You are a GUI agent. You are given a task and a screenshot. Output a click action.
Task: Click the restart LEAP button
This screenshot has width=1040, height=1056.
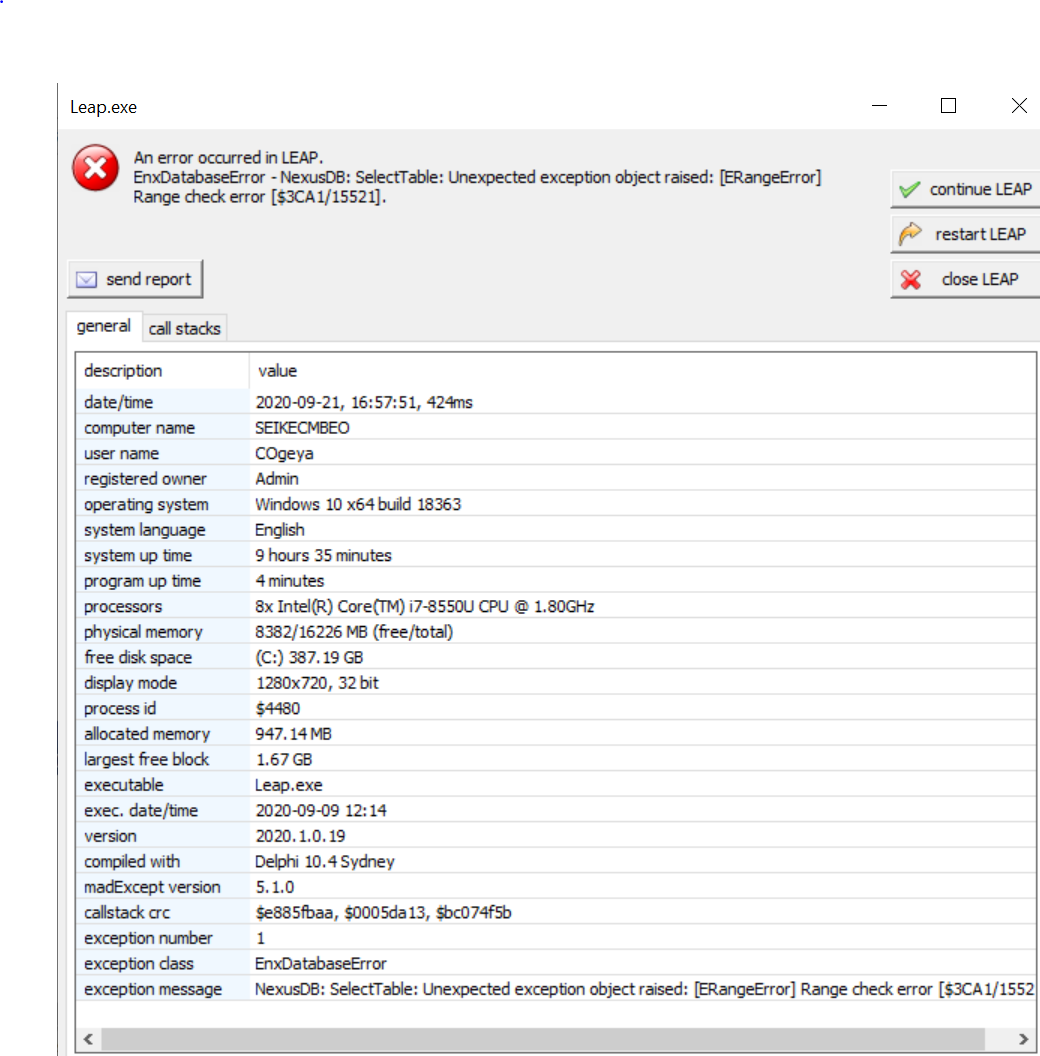pyautogui.click(x=965, y=234)
